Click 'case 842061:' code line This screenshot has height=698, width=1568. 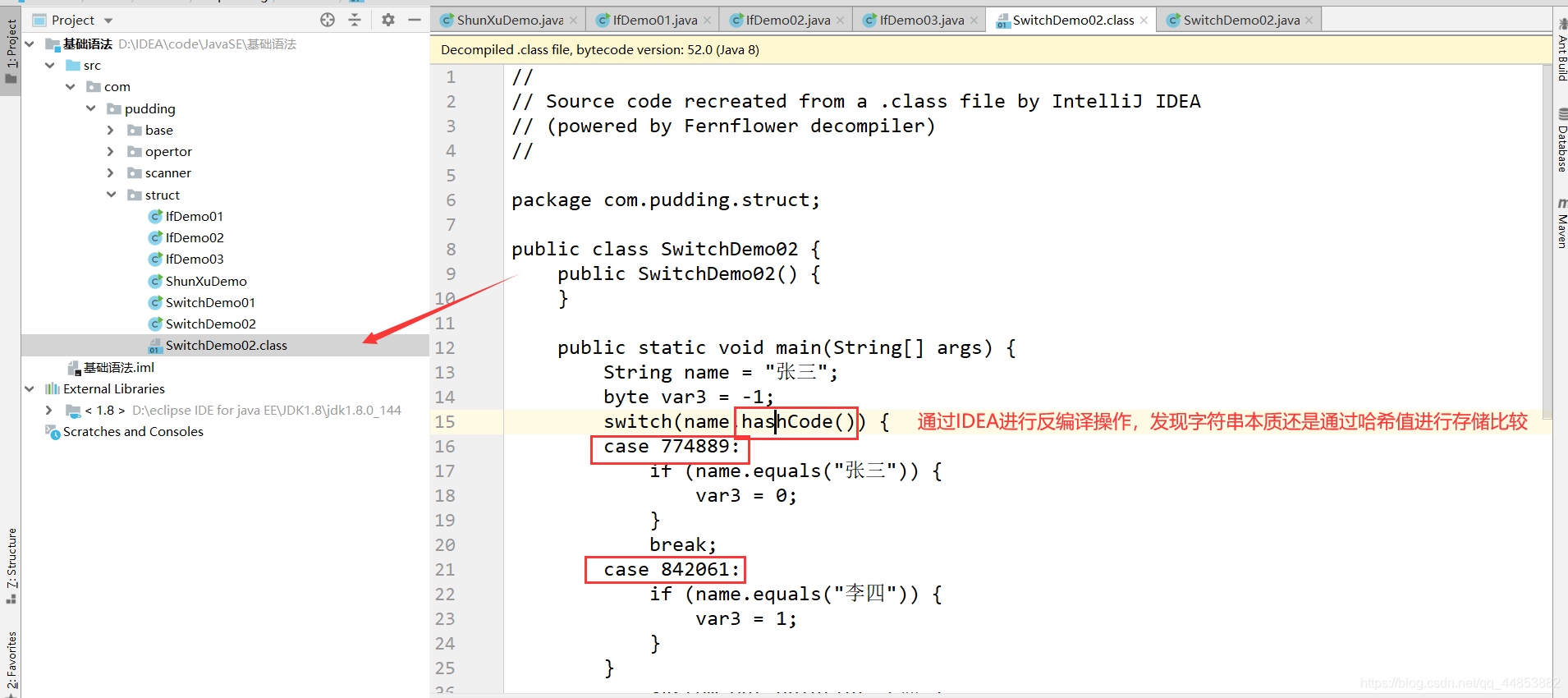[x=672, y=569]
